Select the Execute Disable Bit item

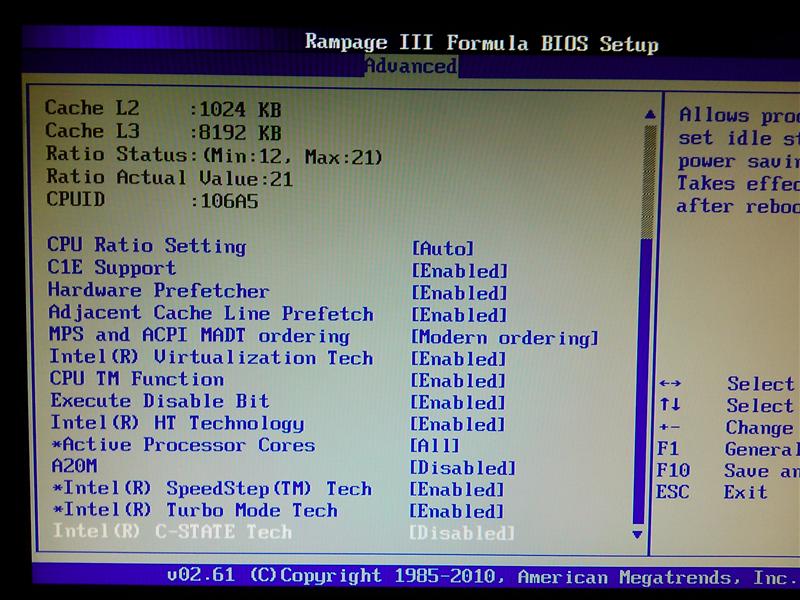159,401
